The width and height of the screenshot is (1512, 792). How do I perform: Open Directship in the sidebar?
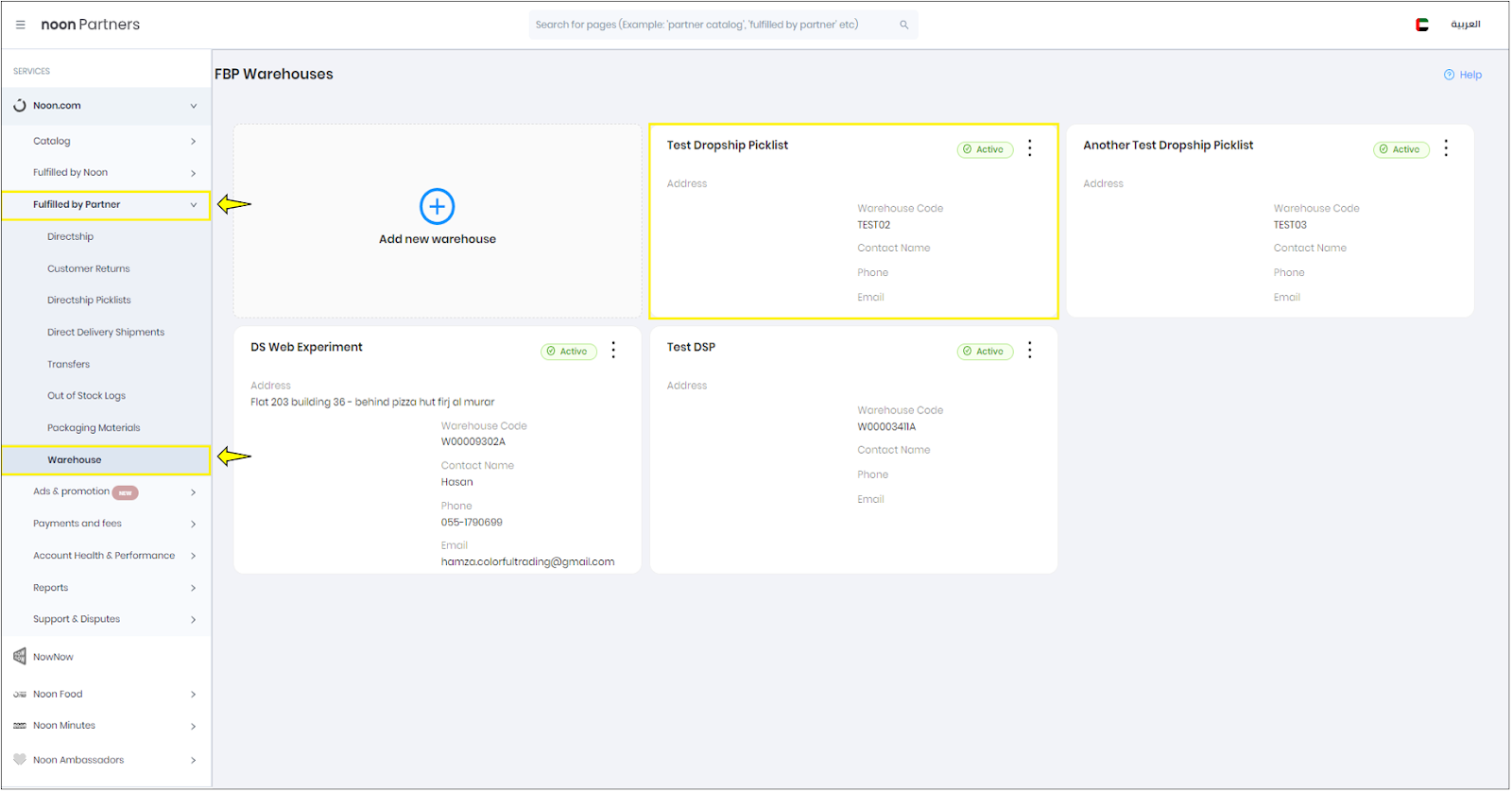(71, 237)
